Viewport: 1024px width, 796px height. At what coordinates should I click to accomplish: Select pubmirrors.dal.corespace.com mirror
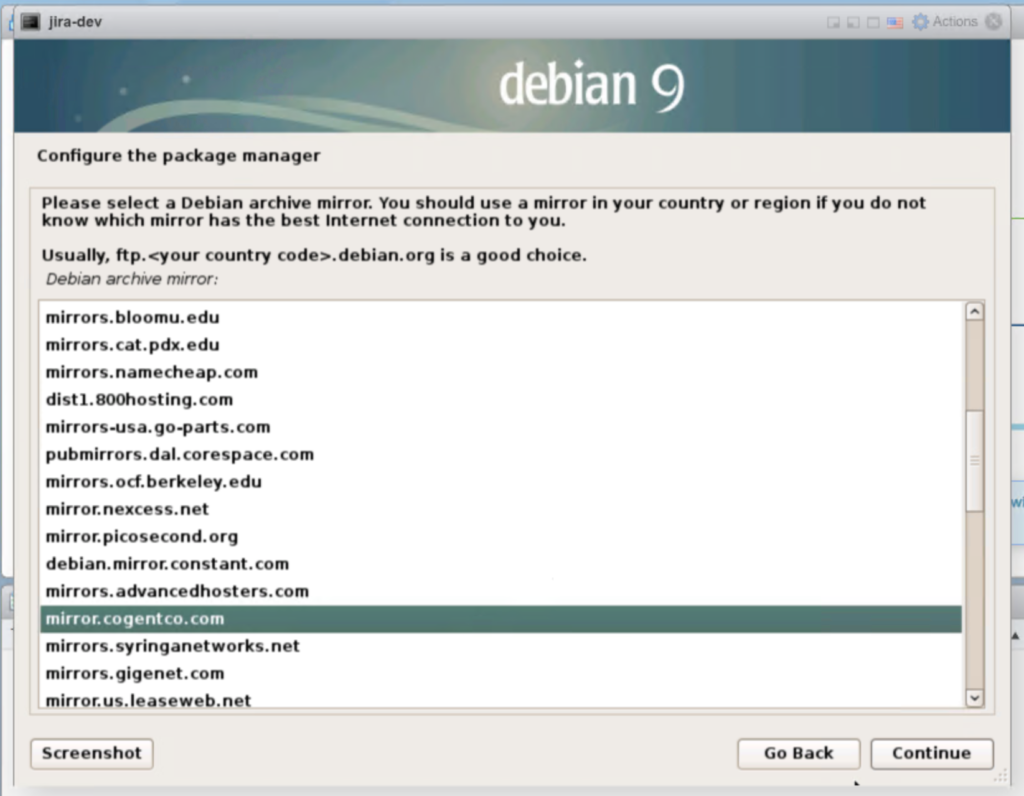click(501, 454)
